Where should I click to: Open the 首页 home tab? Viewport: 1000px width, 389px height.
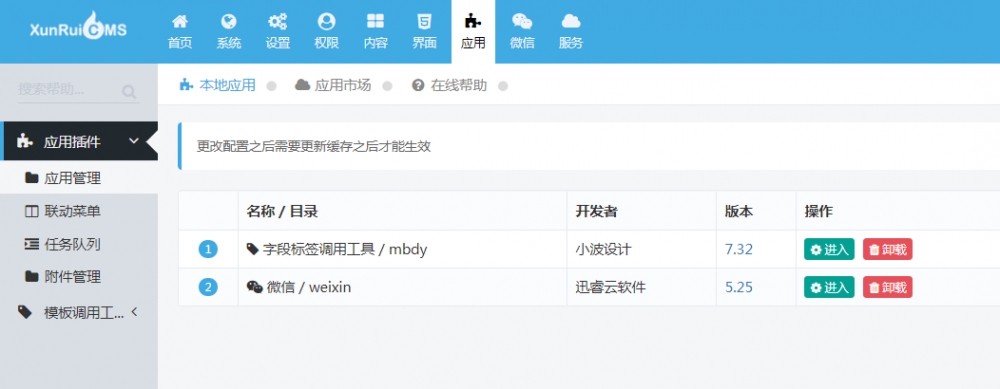[180, 32]
